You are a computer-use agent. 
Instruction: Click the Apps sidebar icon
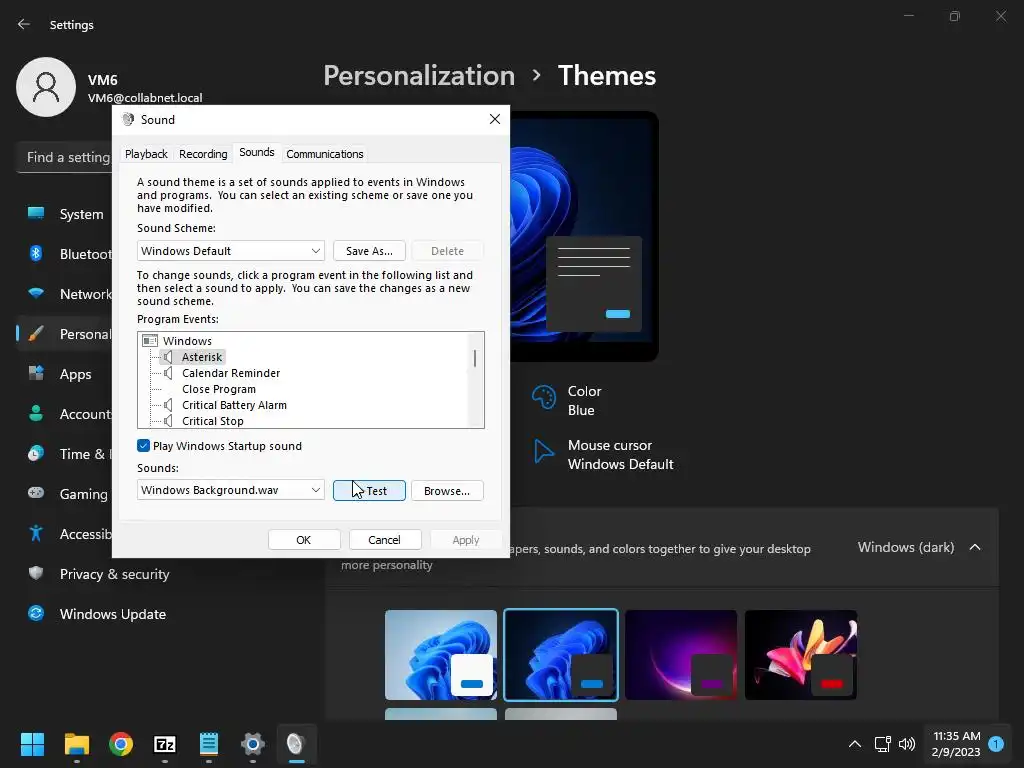[36, 374]
